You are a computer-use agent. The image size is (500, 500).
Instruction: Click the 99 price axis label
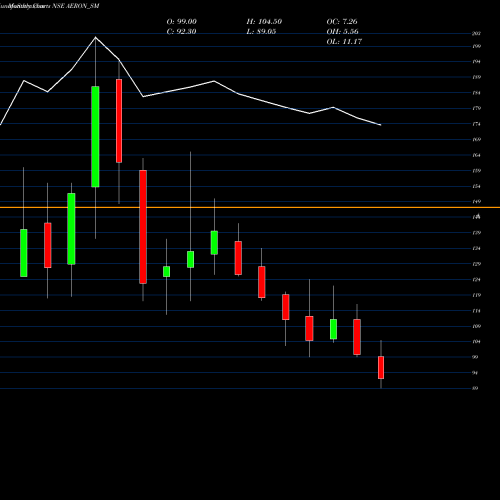pos(475,357)
